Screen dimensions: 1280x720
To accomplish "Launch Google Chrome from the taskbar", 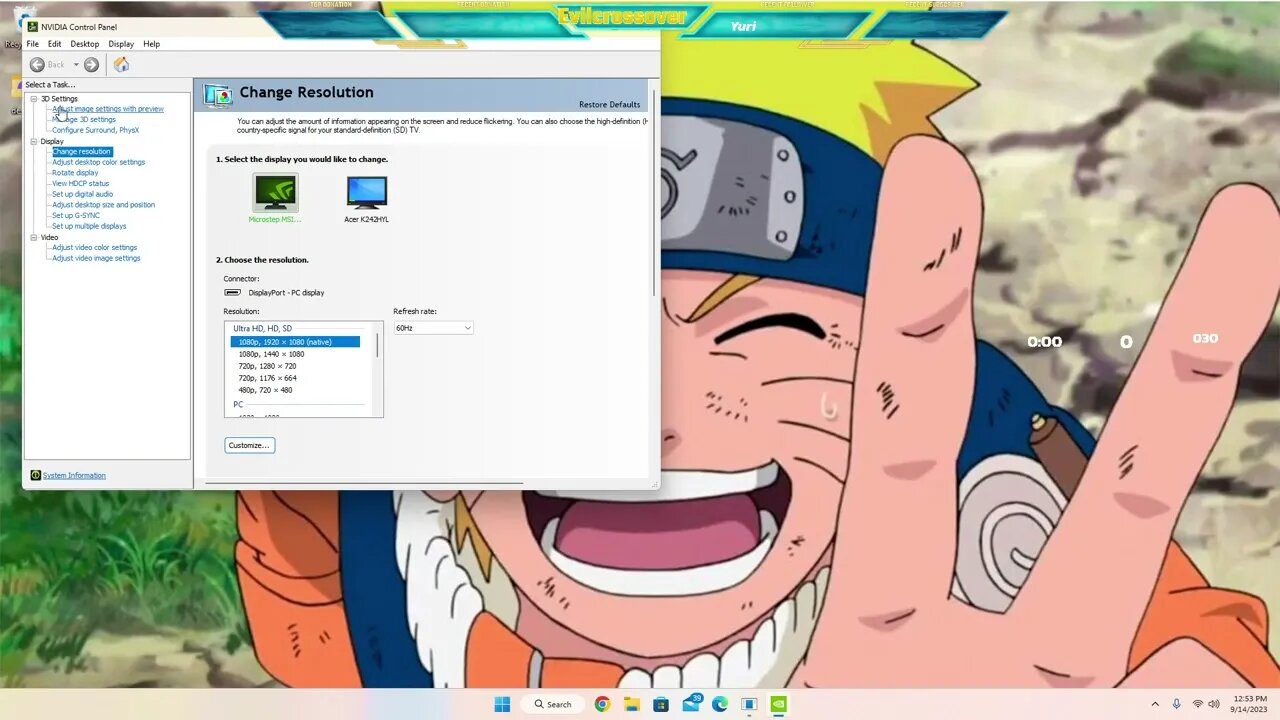I will pos(602,704).
